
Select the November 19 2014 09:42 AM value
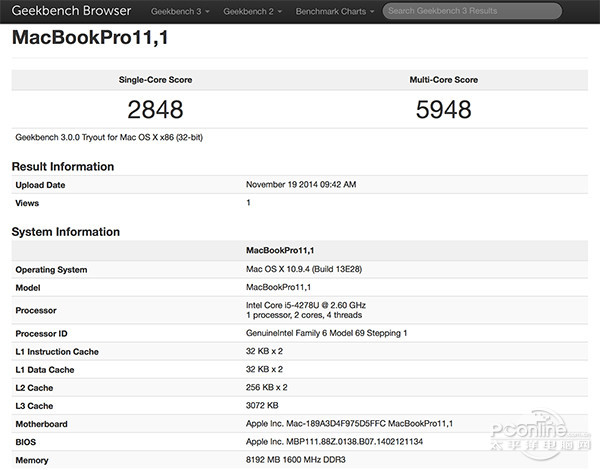(x=301, y=184)
